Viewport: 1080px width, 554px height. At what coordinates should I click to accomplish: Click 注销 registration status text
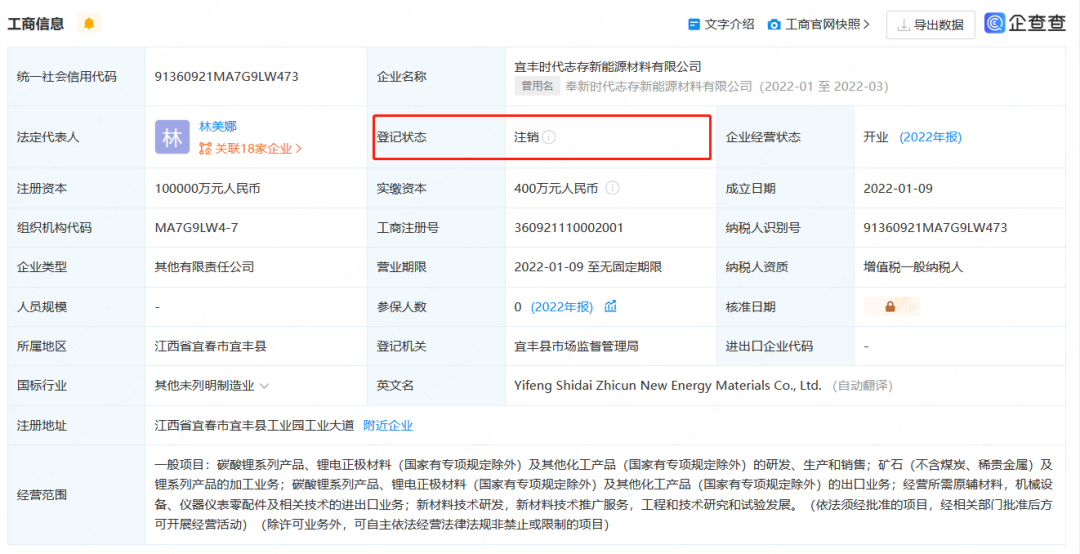point(526,137)
